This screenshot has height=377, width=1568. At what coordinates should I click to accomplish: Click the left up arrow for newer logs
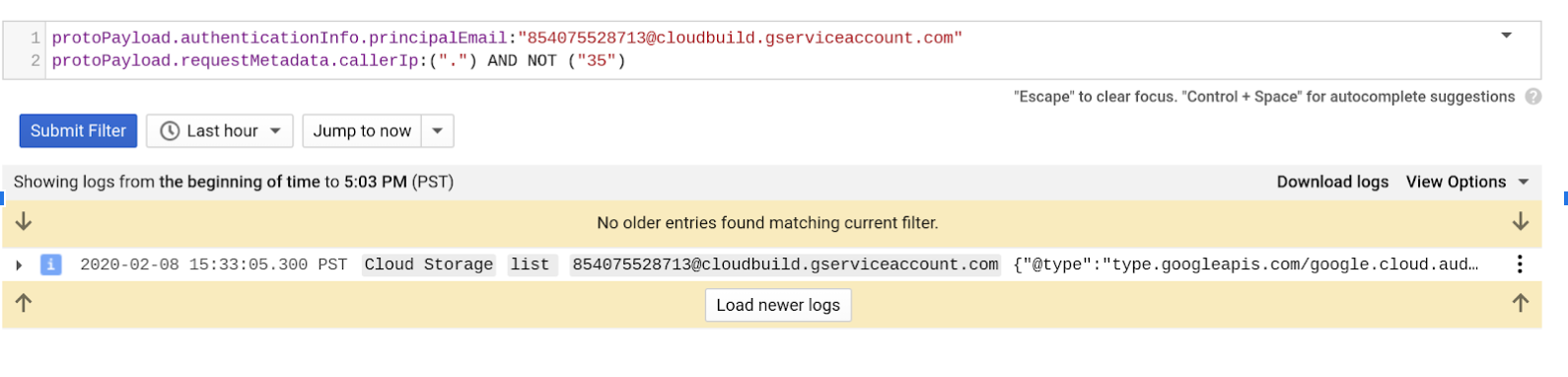pyautogui.click(x=24, y=303)
